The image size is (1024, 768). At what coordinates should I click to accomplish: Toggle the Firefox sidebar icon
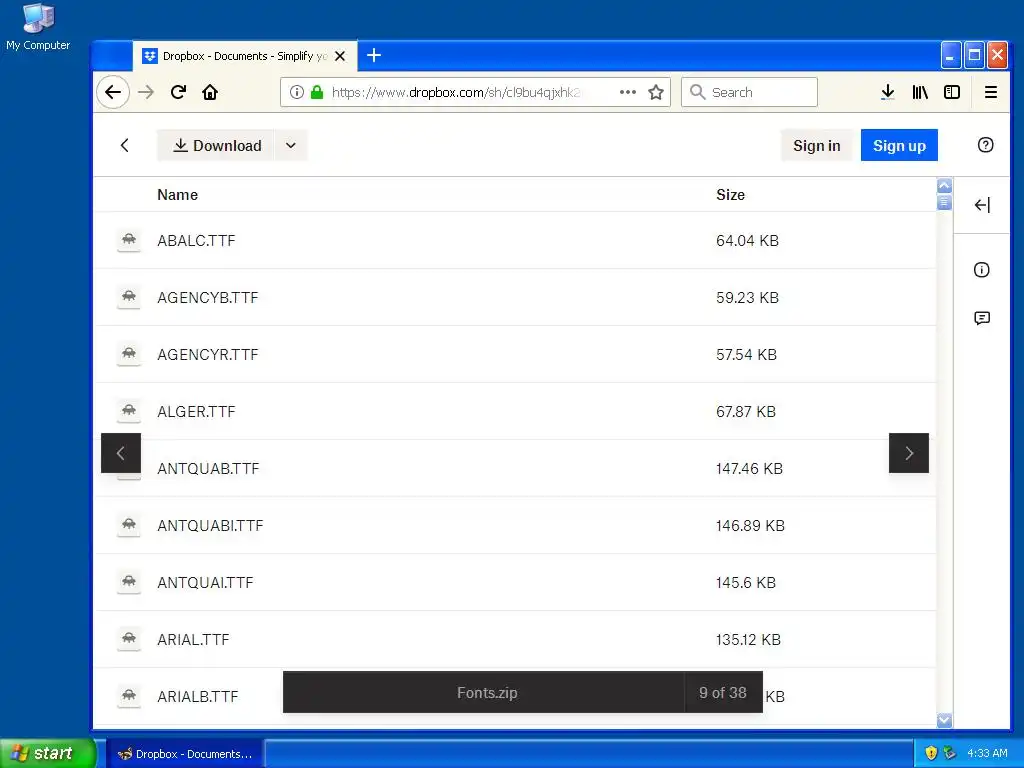[952, 92]
